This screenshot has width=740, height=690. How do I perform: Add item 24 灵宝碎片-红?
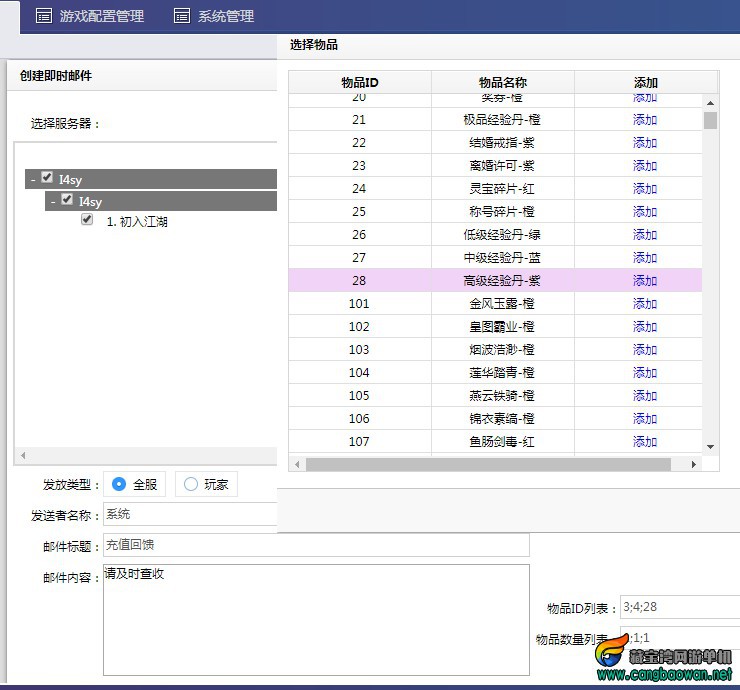click(x=645, y=189)
